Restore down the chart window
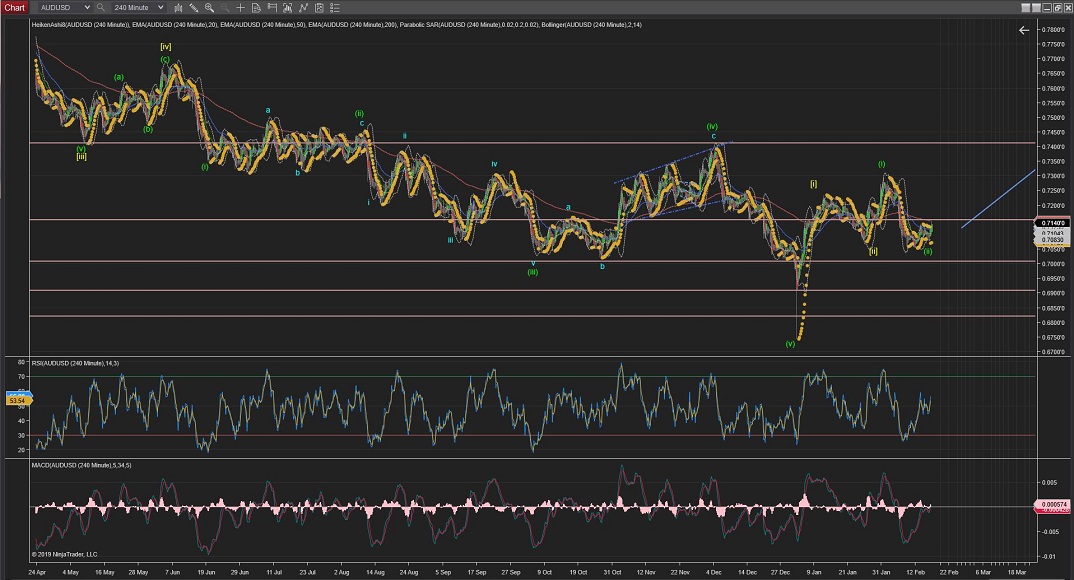 1058,8
